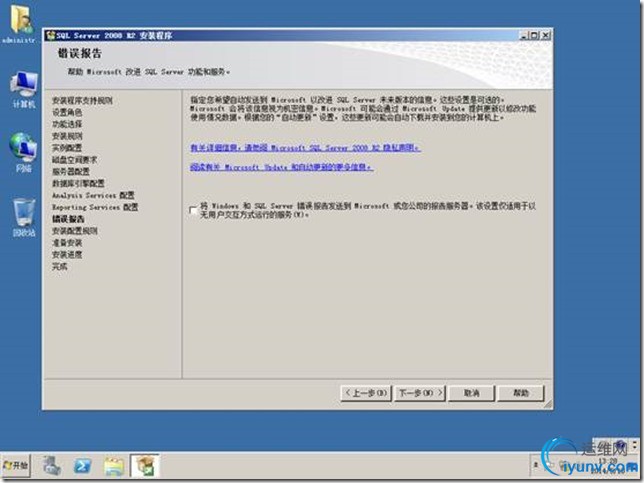Select the 数据库引擎配置 step
The width and height of the screenshot is (644, 483).
tap(78, 184)
